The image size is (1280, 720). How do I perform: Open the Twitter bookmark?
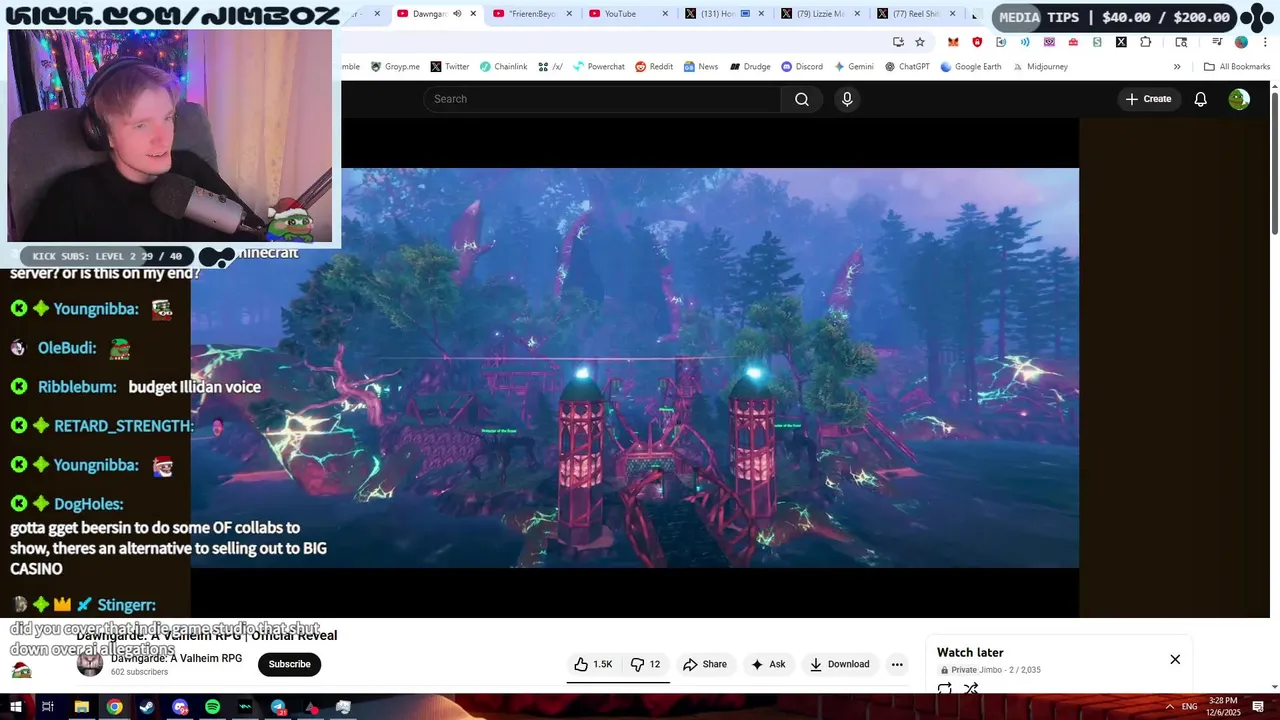[x=450, y=67]
